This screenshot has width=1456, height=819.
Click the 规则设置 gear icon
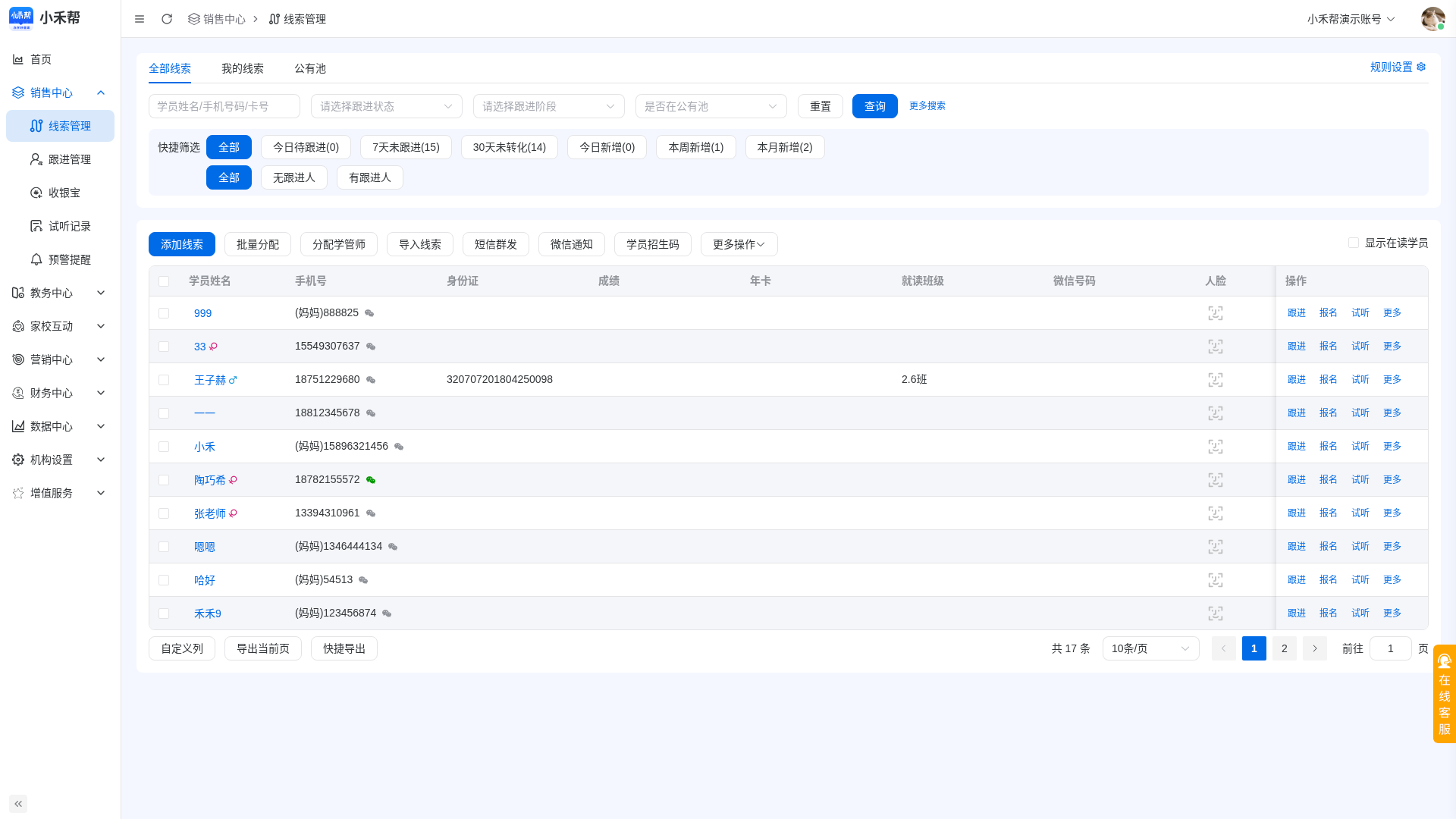click(x=1421, y=67)
